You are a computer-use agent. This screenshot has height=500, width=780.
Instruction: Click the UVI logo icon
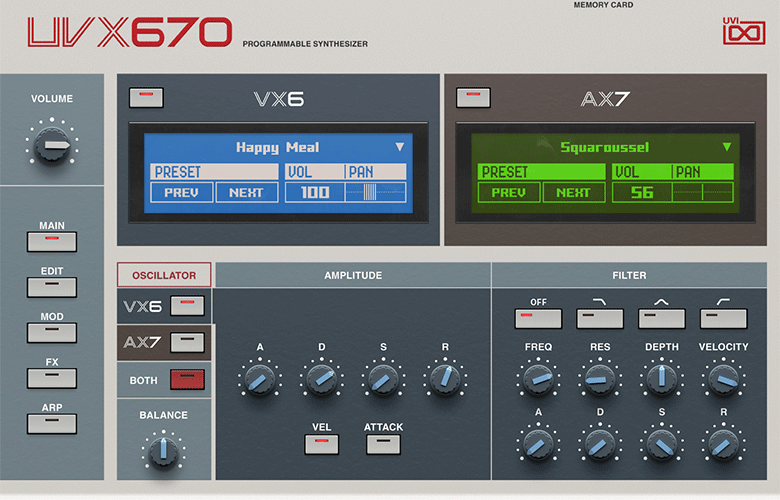click(x=744, y=31)
